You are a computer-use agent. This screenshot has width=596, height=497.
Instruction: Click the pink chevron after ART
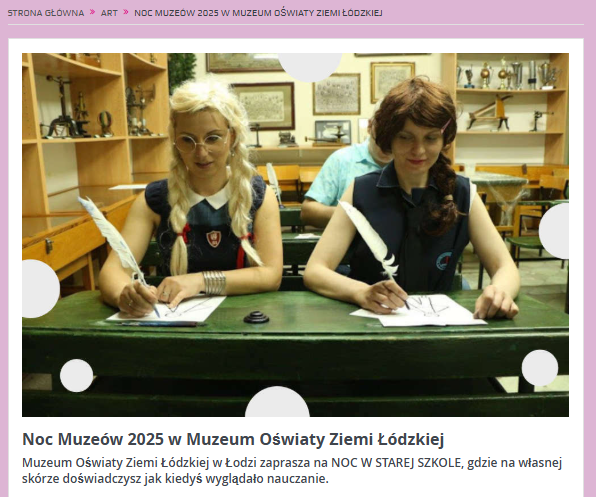(126, 12)
